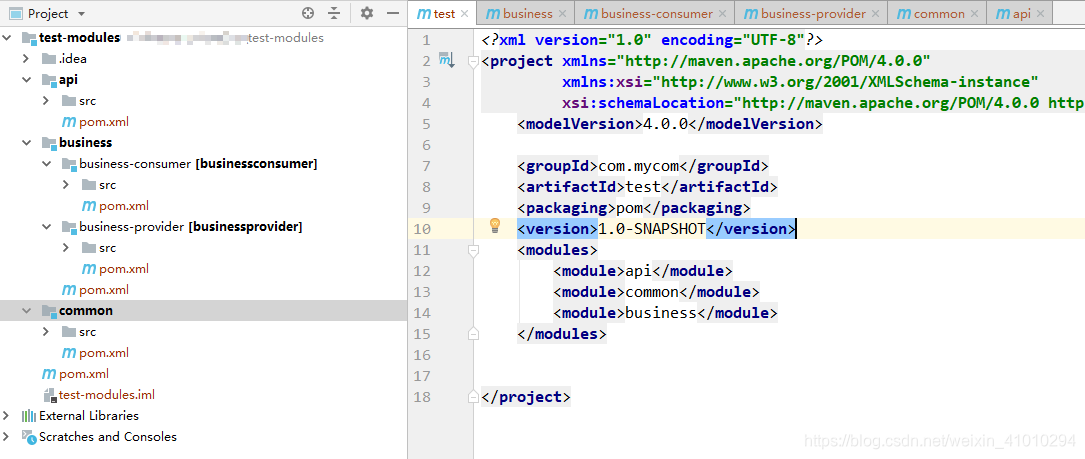
Task: Click the closing </project> tag
Action: coord(526,397)
